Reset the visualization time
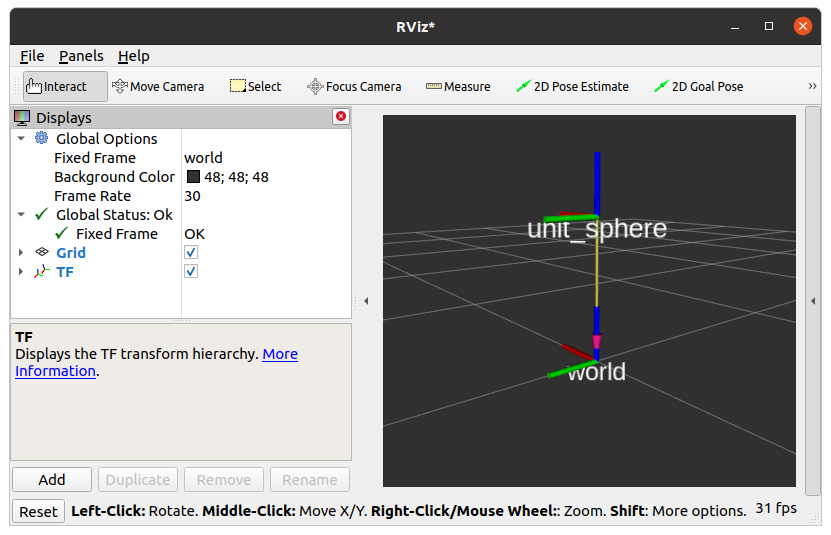 click(38, 511)
